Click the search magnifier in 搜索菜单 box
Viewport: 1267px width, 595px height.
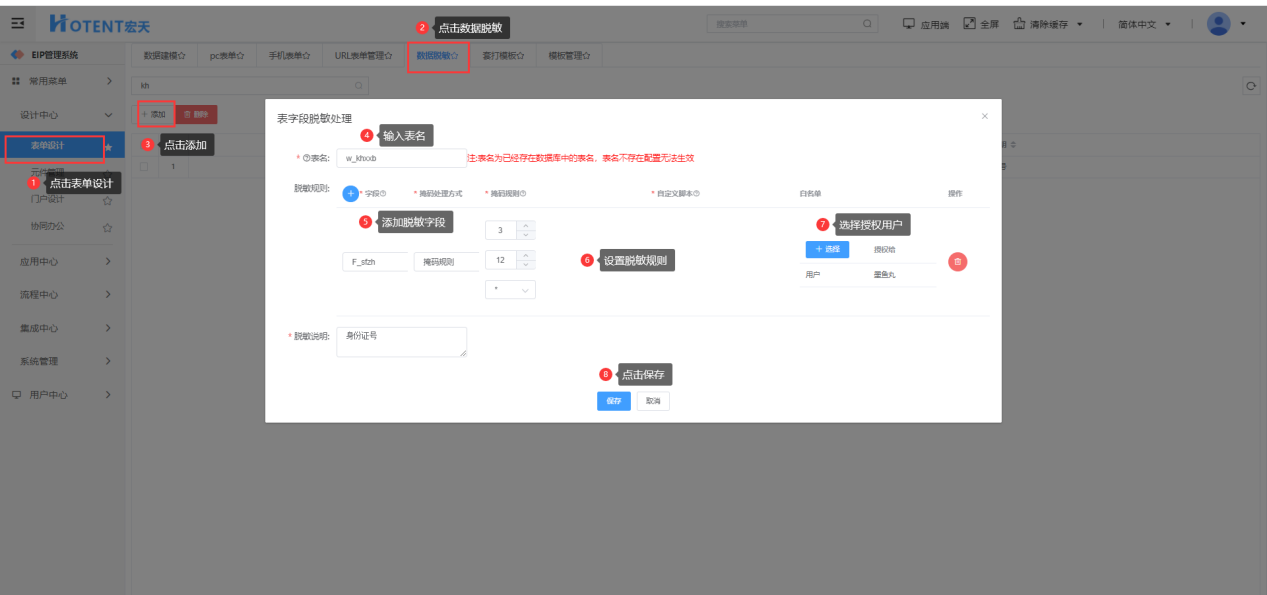[867, 23]
